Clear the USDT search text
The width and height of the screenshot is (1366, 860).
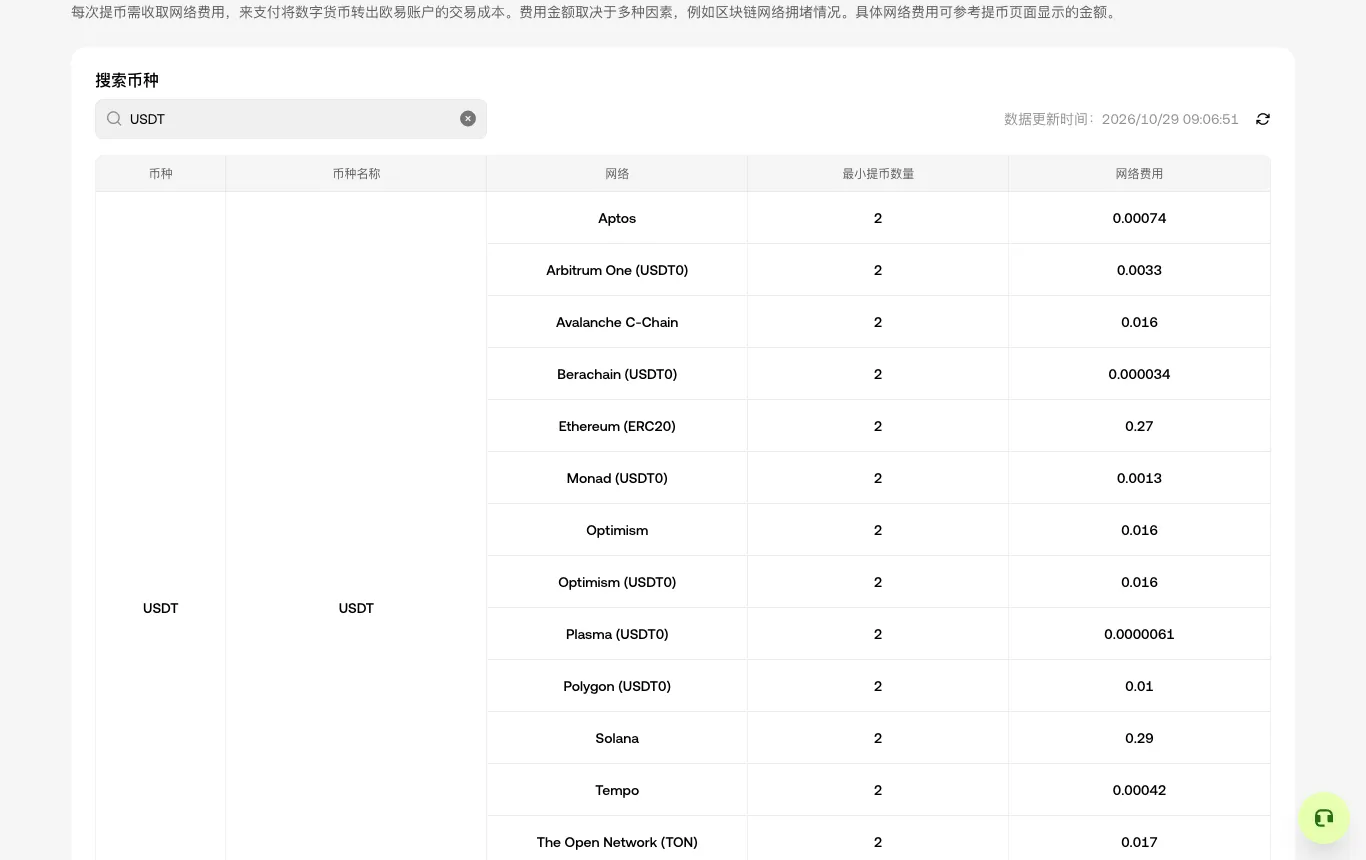pyautogui.click(x=468, y=118)
